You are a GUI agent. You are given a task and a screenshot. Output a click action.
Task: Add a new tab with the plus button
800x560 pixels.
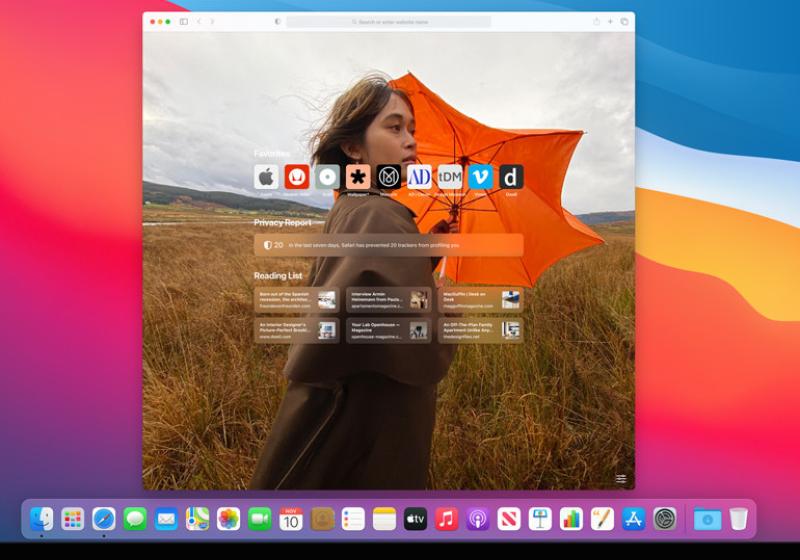click(x=610, y=21)
